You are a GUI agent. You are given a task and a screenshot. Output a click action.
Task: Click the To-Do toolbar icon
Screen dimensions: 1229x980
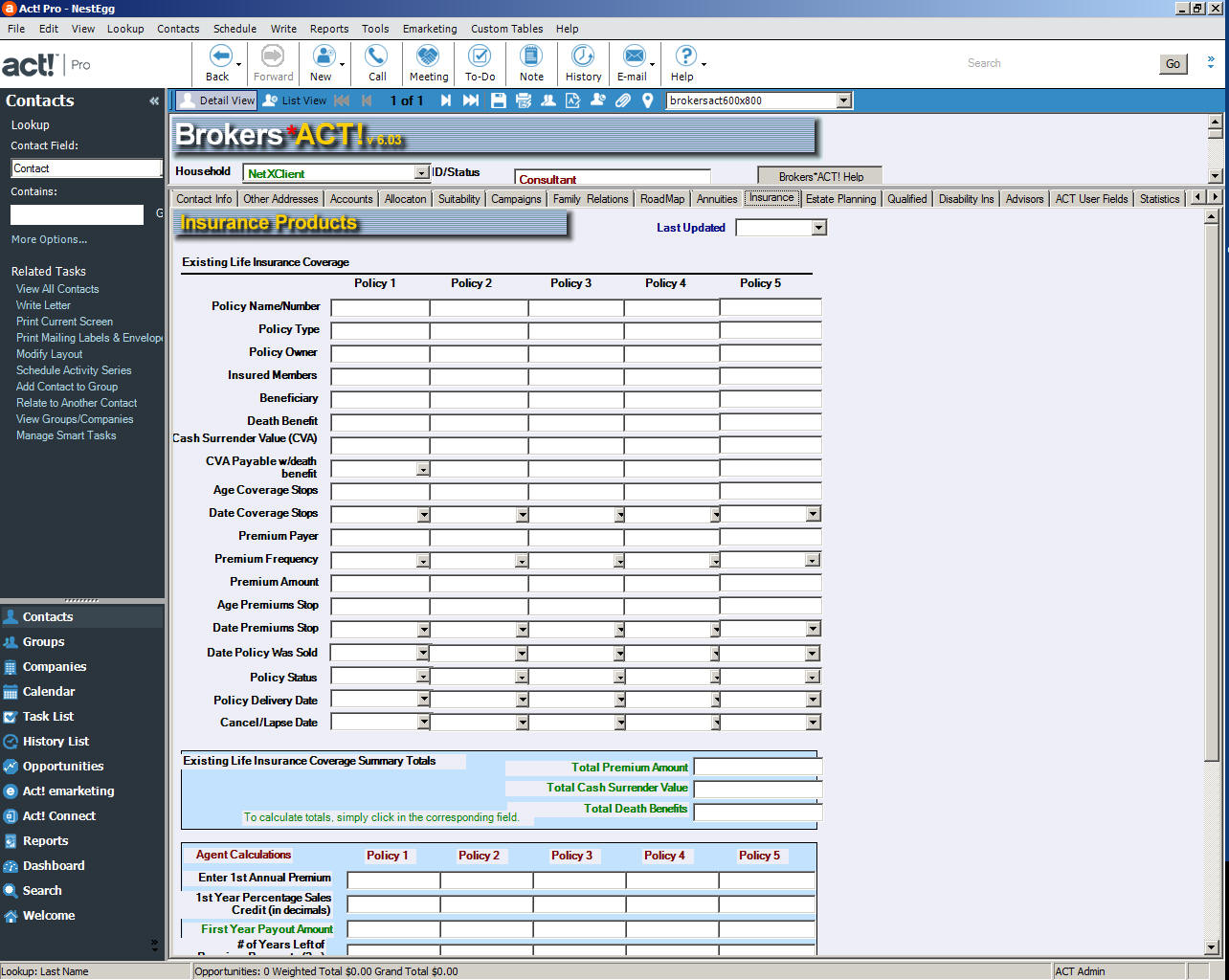(480, 56)
